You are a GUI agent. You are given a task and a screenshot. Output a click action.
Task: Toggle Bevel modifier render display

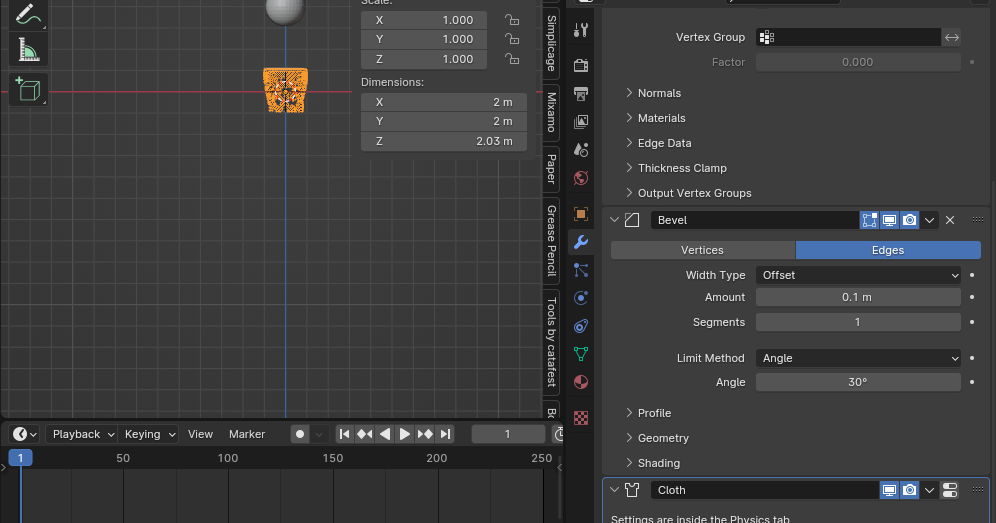(910, 220)
